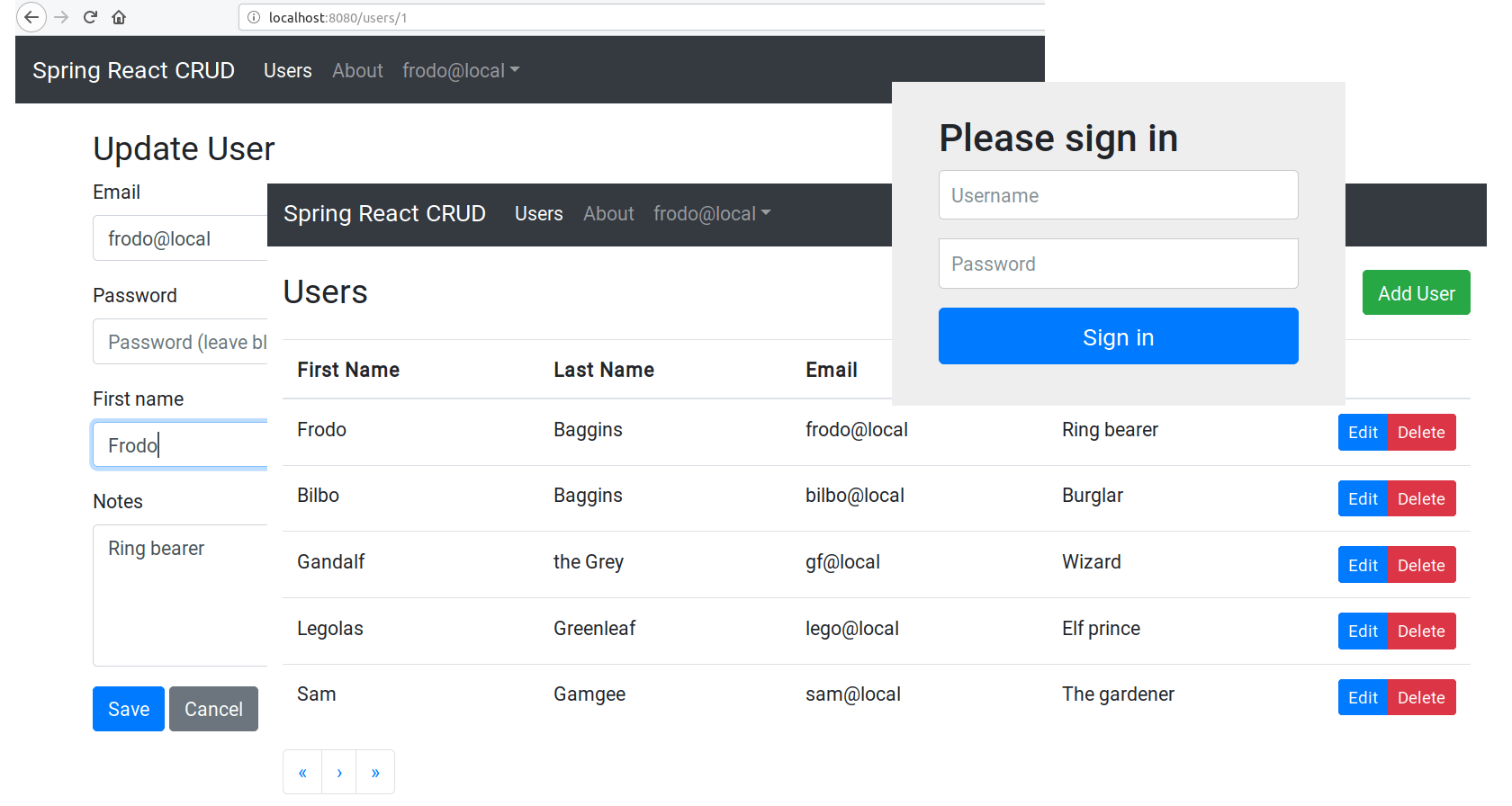Jump to last page of users pagination
This screenshot has height=806, width=1512.
(375, 773)
